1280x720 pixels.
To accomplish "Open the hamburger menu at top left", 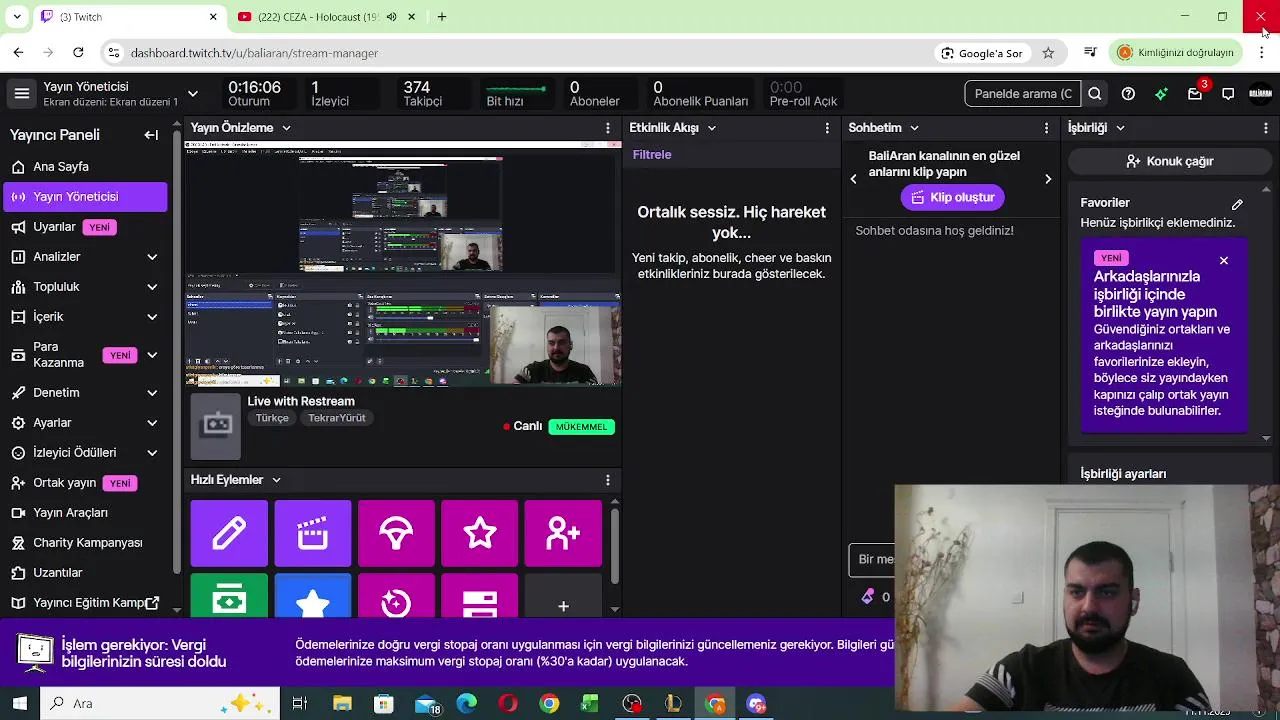I will click(x=22, y=94).
